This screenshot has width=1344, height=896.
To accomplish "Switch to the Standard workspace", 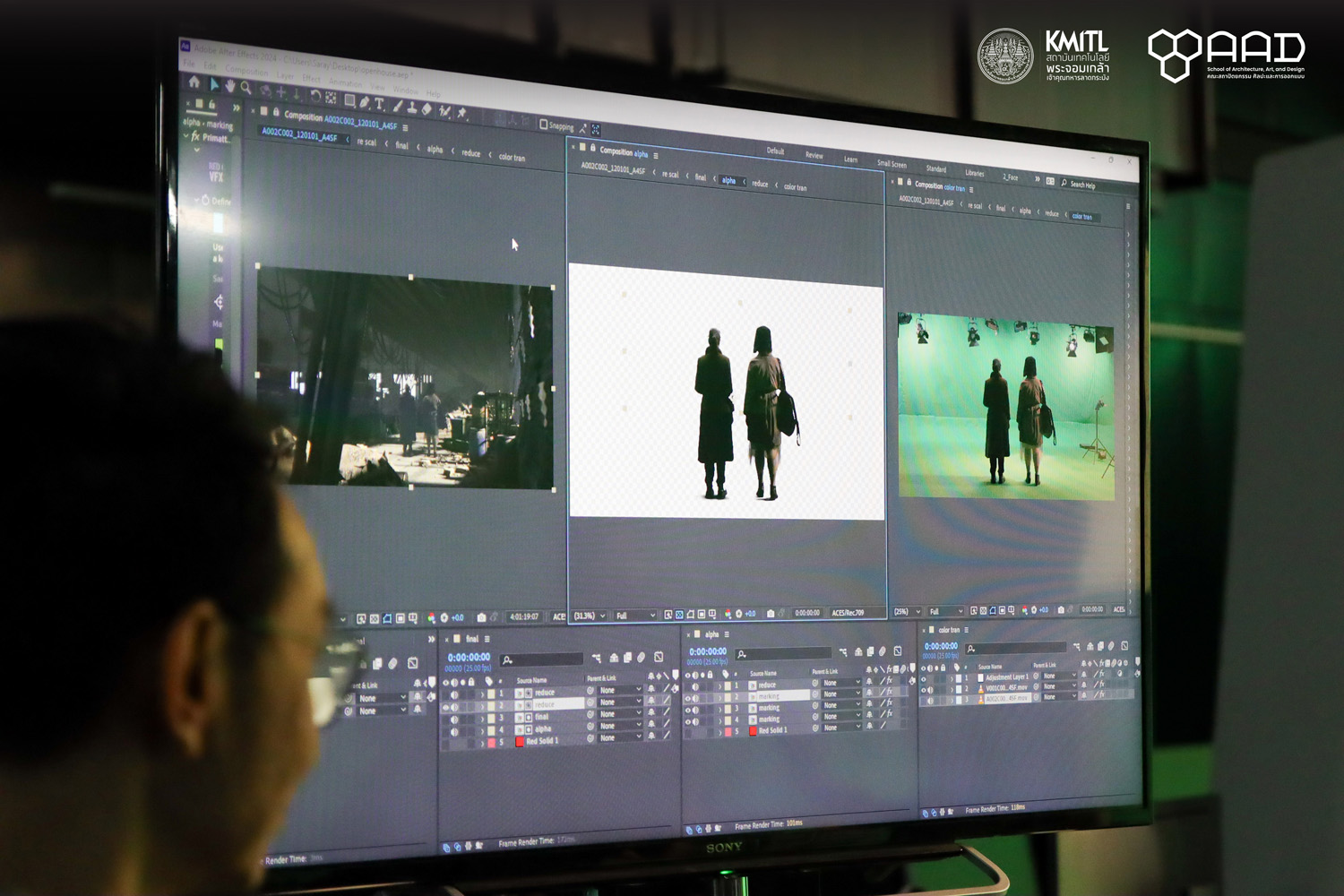I will click(935, 168).
